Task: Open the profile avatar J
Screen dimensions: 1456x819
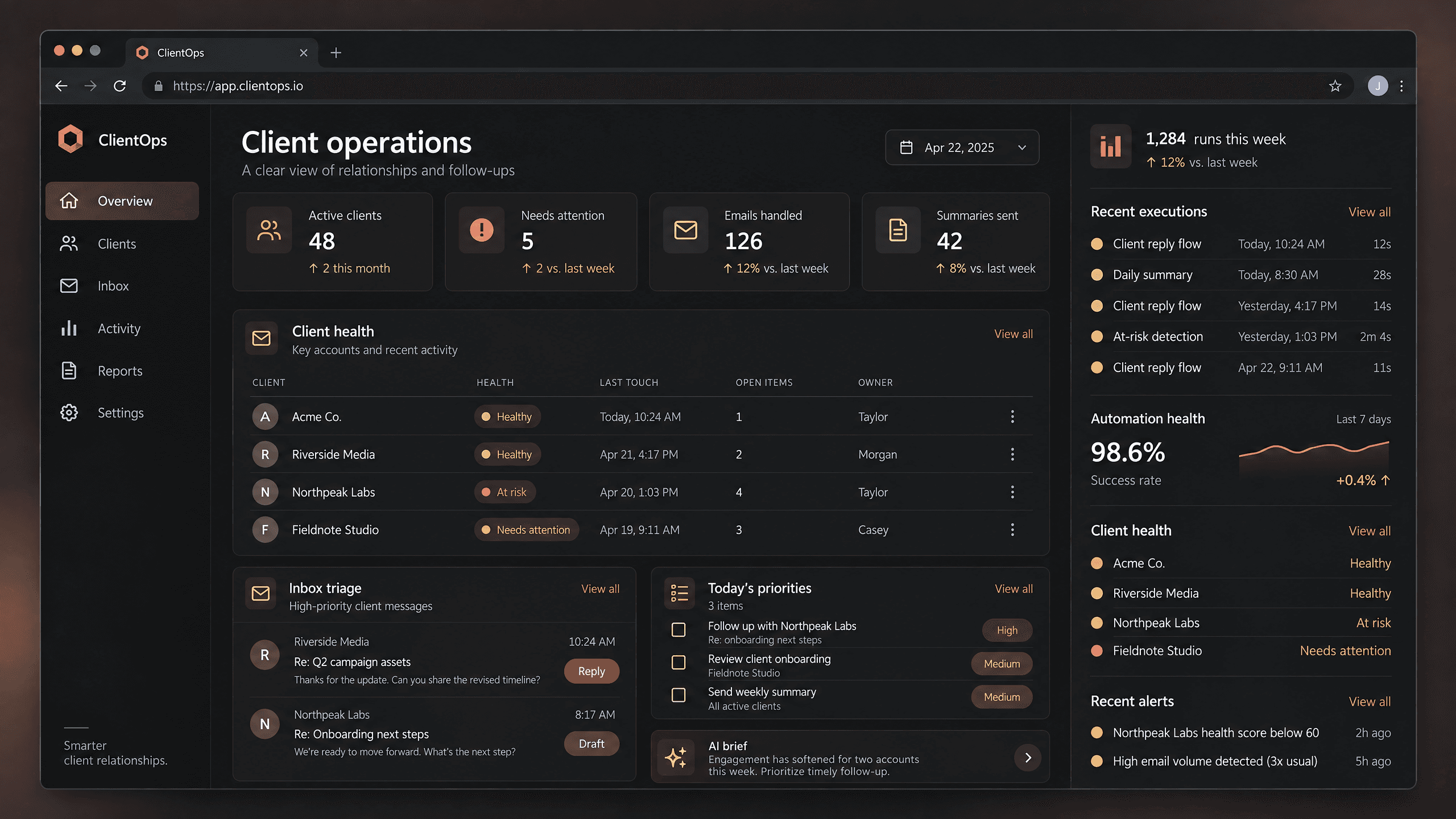Action: coord(1378,86)
